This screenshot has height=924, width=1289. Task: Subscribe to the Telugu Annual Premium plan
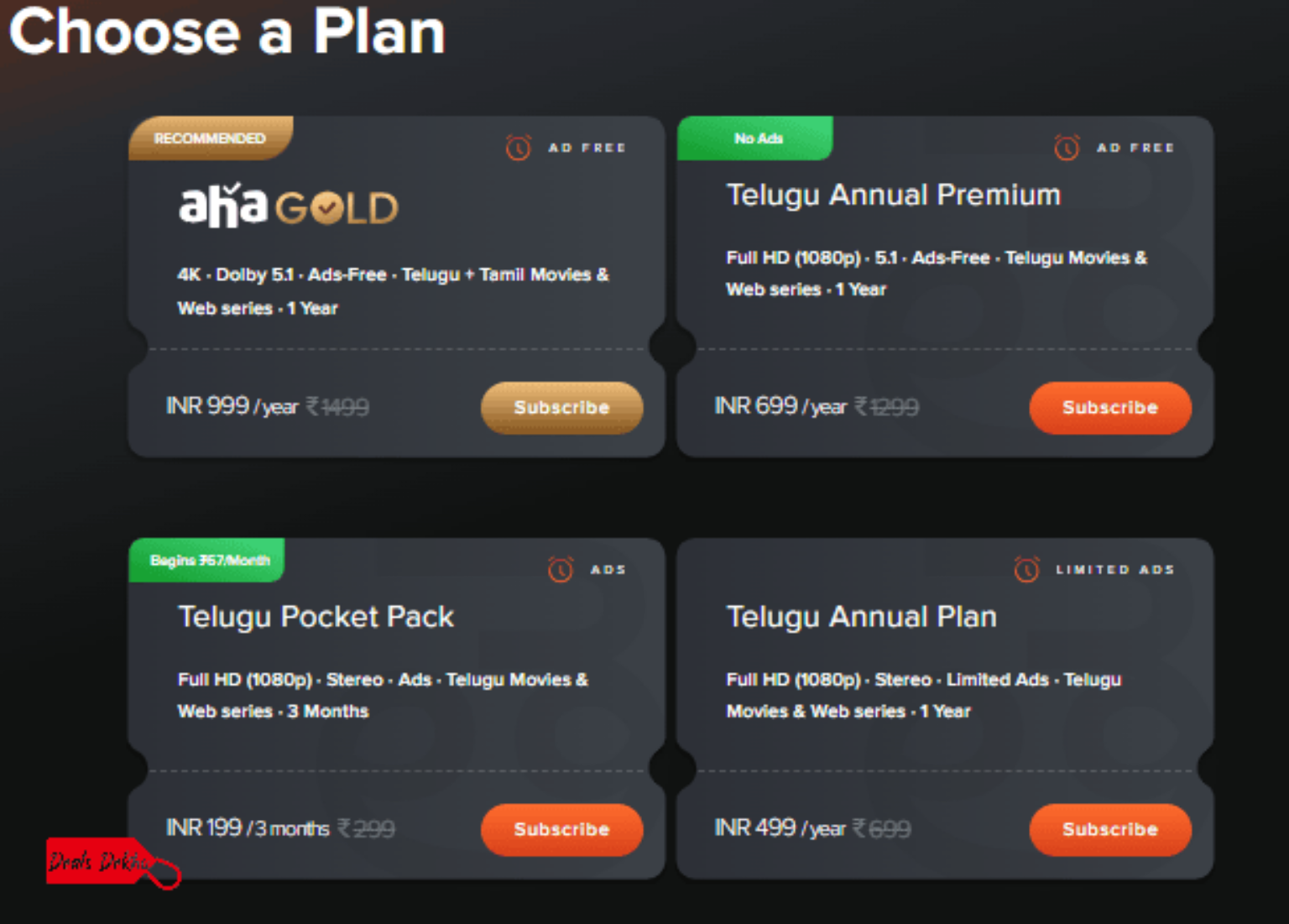(1109, 409)
